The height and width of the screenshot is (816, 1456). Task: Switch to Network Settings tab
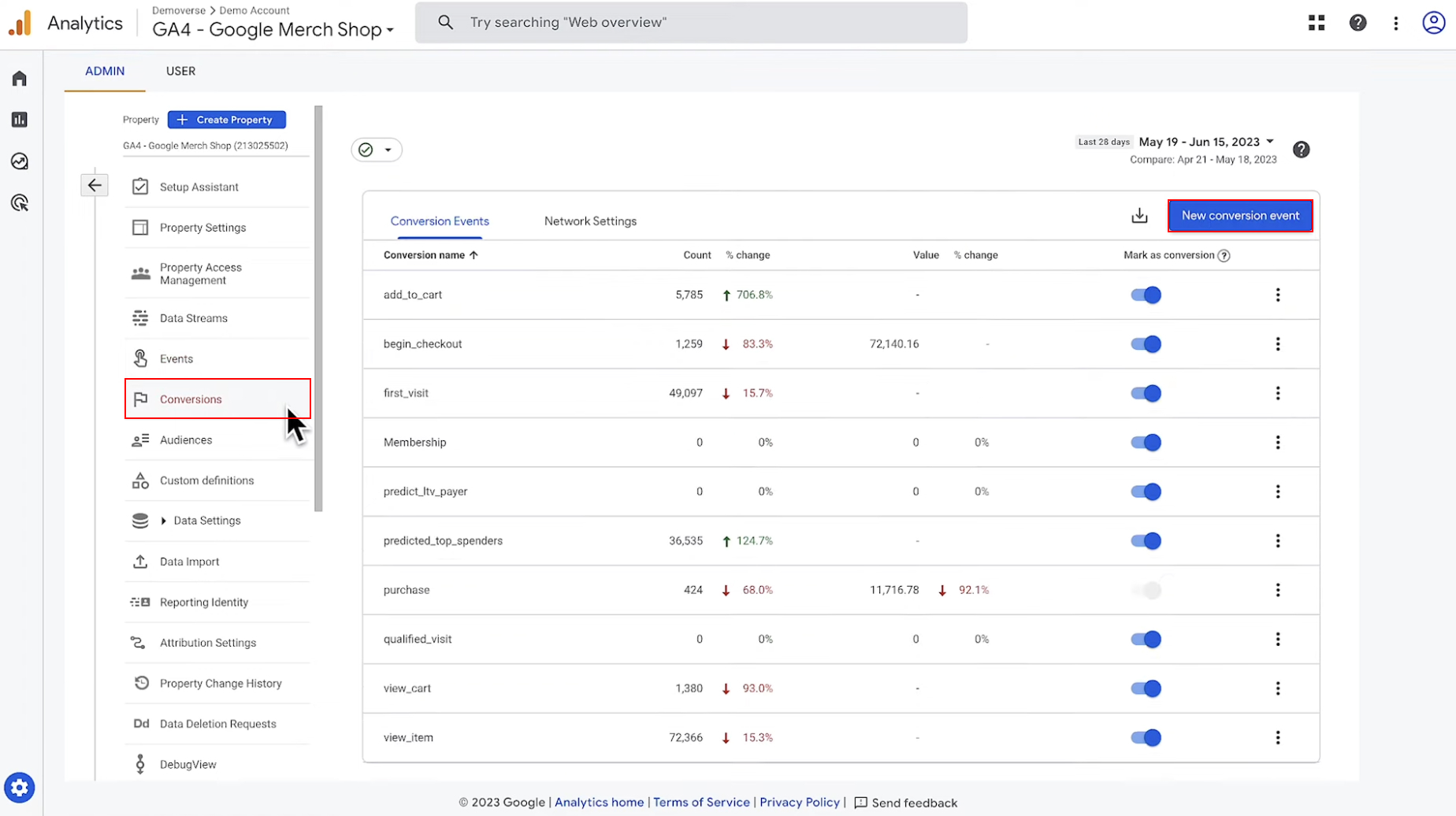click(590, 221)
